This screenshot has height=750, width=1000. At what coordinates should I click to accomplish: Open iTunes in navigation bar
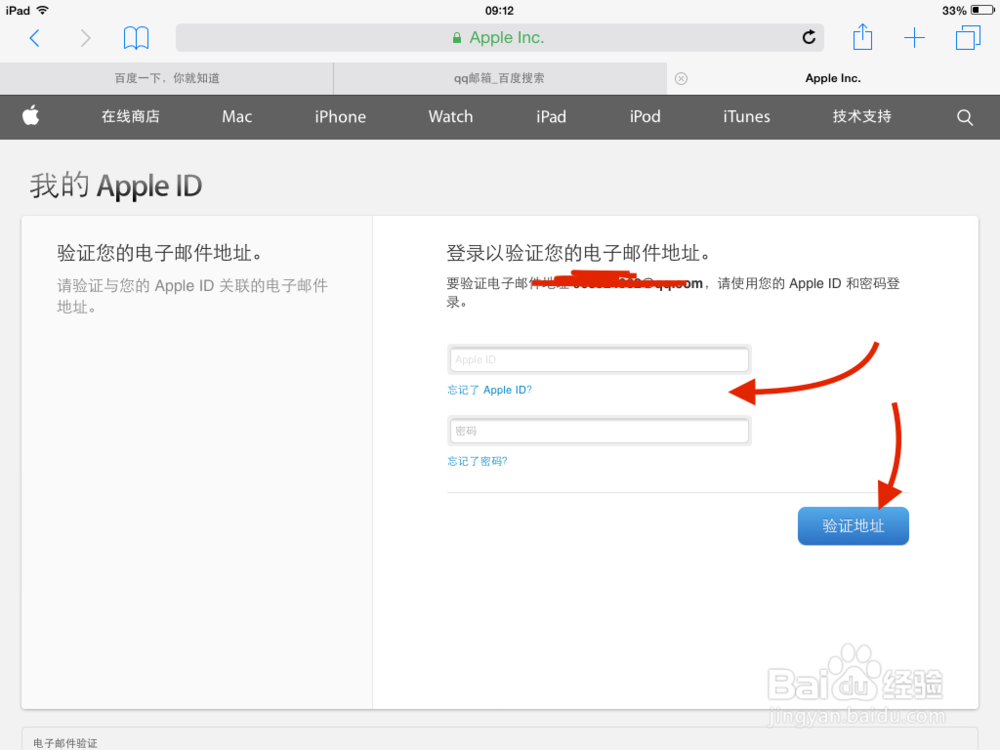[746, 117]
